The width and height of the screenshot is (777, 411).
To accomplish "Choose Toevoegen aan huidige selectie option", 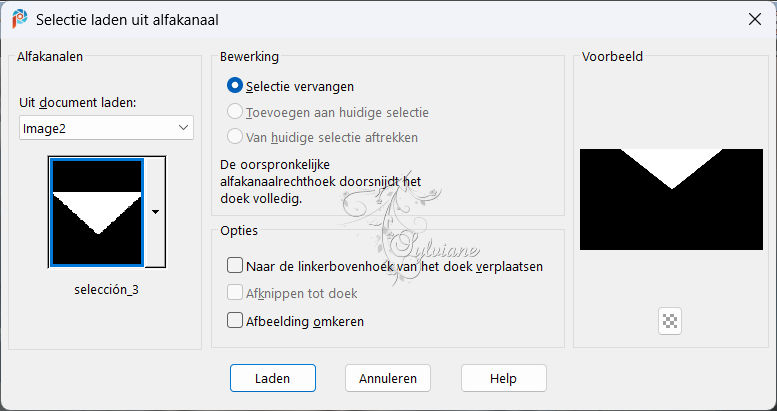I will [234, 112].
